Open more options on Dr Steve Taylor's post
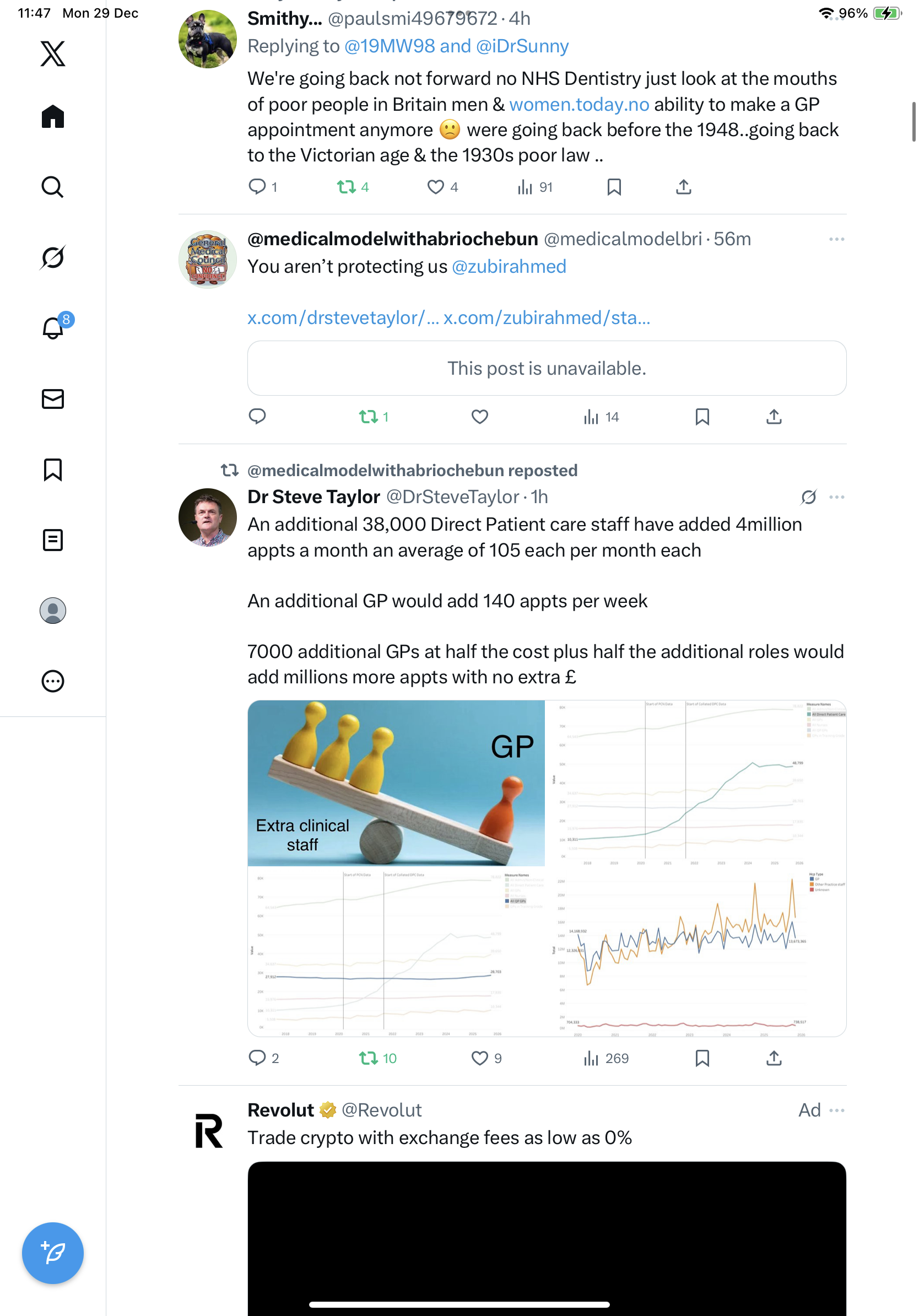Viewport: 919px width, 1316px height. tap(836, 497)
